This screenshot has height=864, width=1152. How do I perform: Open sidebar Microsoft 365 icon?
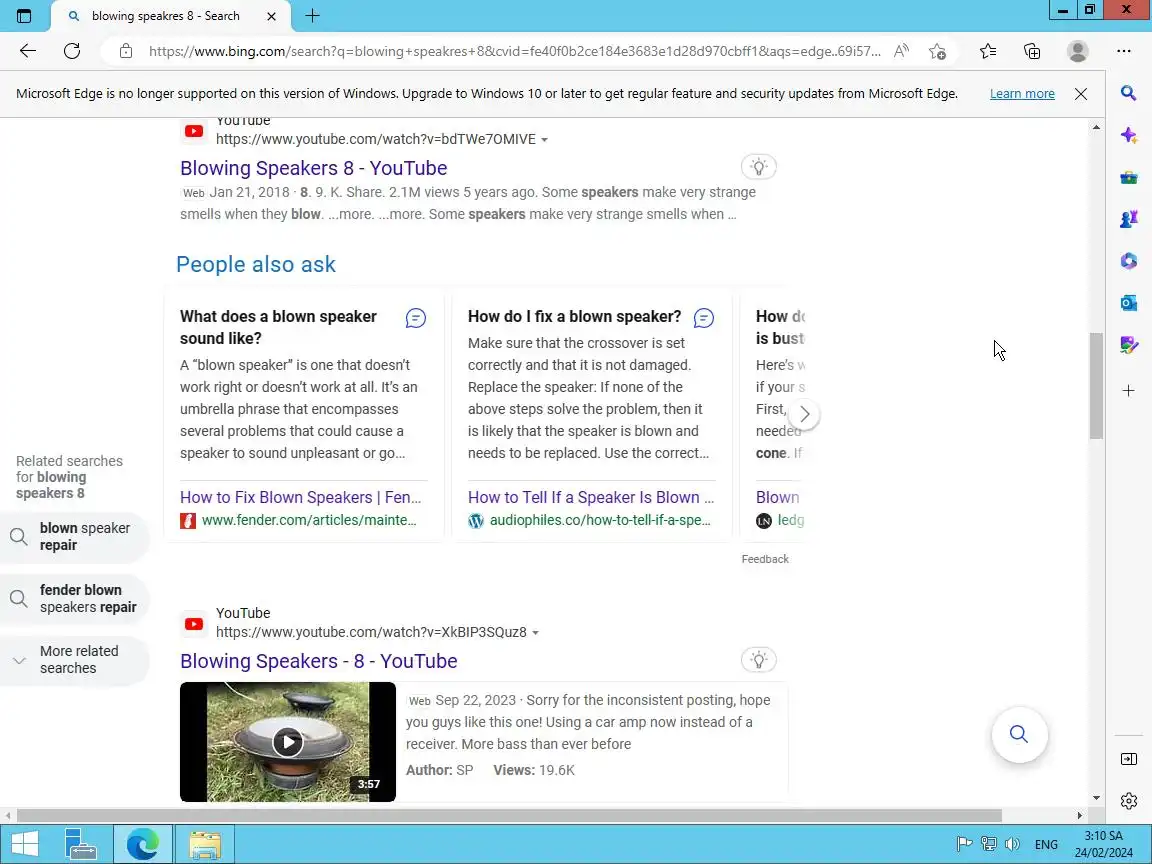click(x=1129, y=261)
